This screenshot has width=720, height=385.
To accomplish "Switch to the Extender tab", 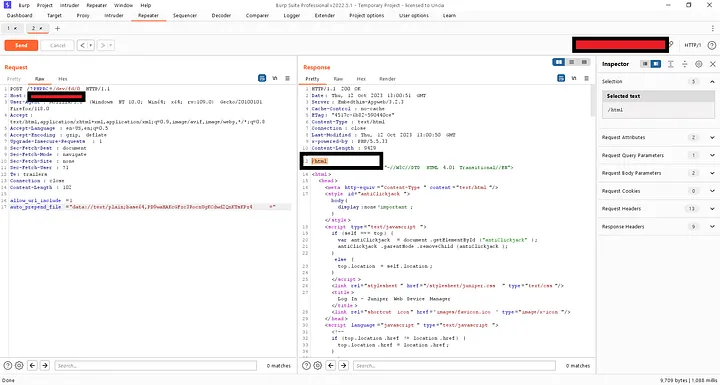I will point(325,16).
